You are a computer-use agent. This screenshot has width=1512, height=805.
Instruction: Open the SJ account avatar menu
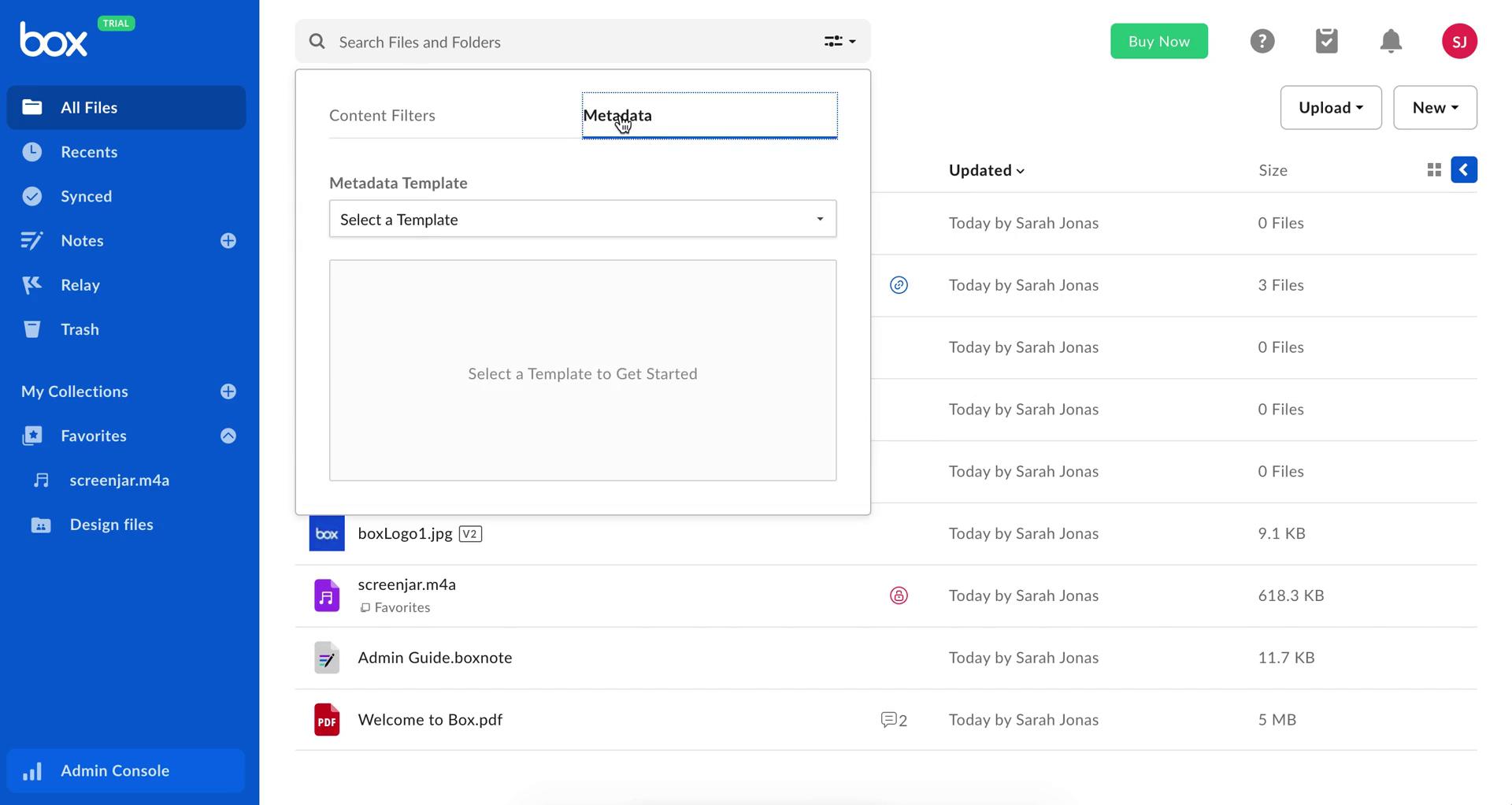click(x=1459, y=41)
